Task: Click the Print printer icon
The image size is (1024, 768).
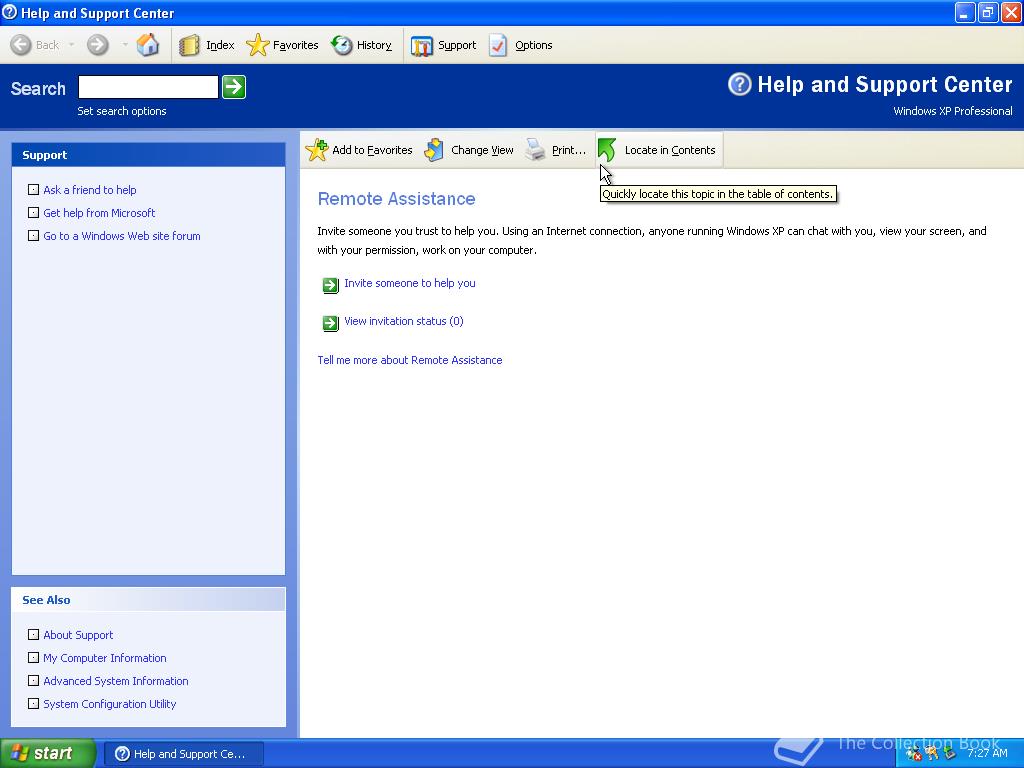Action: tap(536, 150)
